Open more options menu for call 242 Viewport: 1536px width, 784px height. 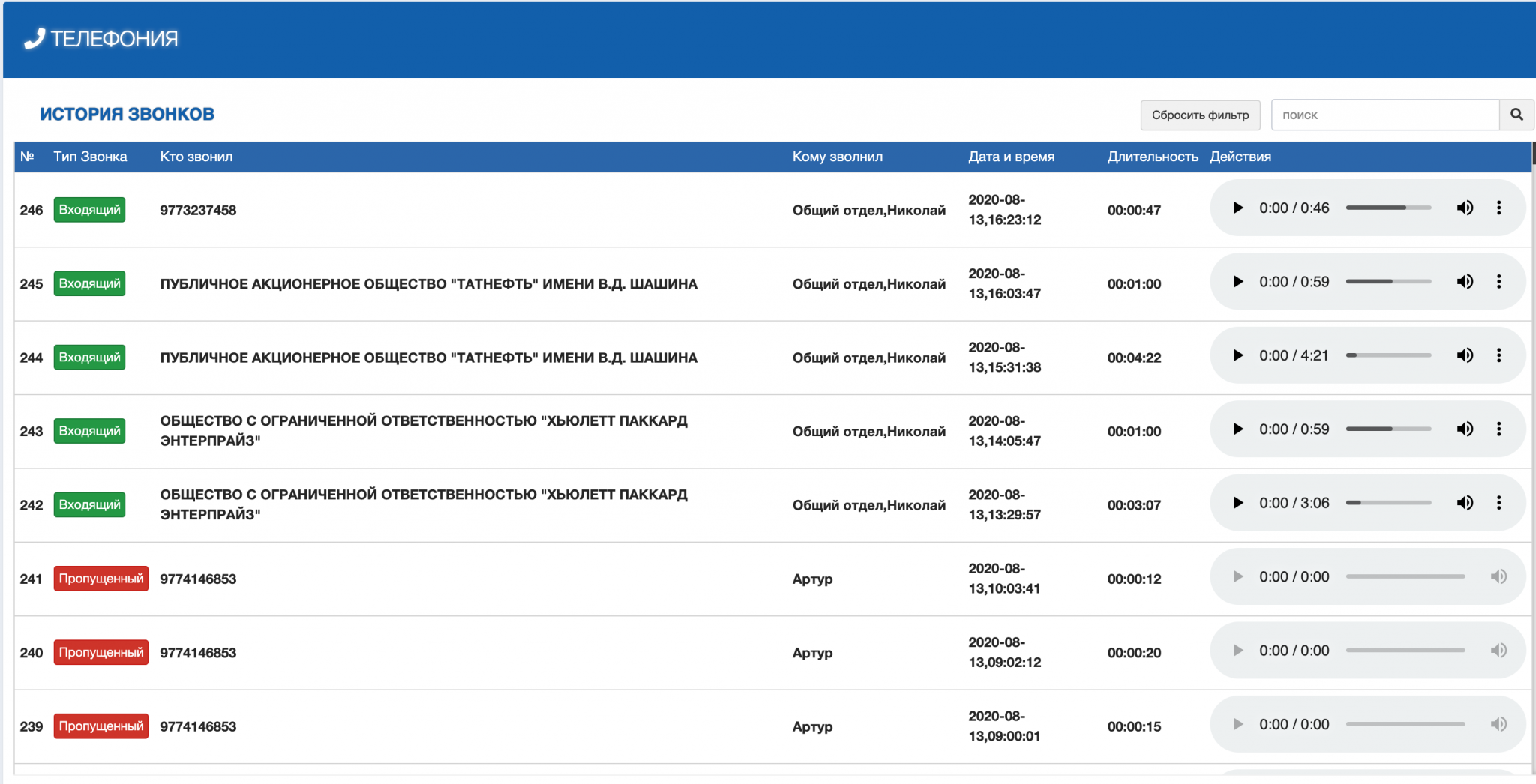point(1498,503)
